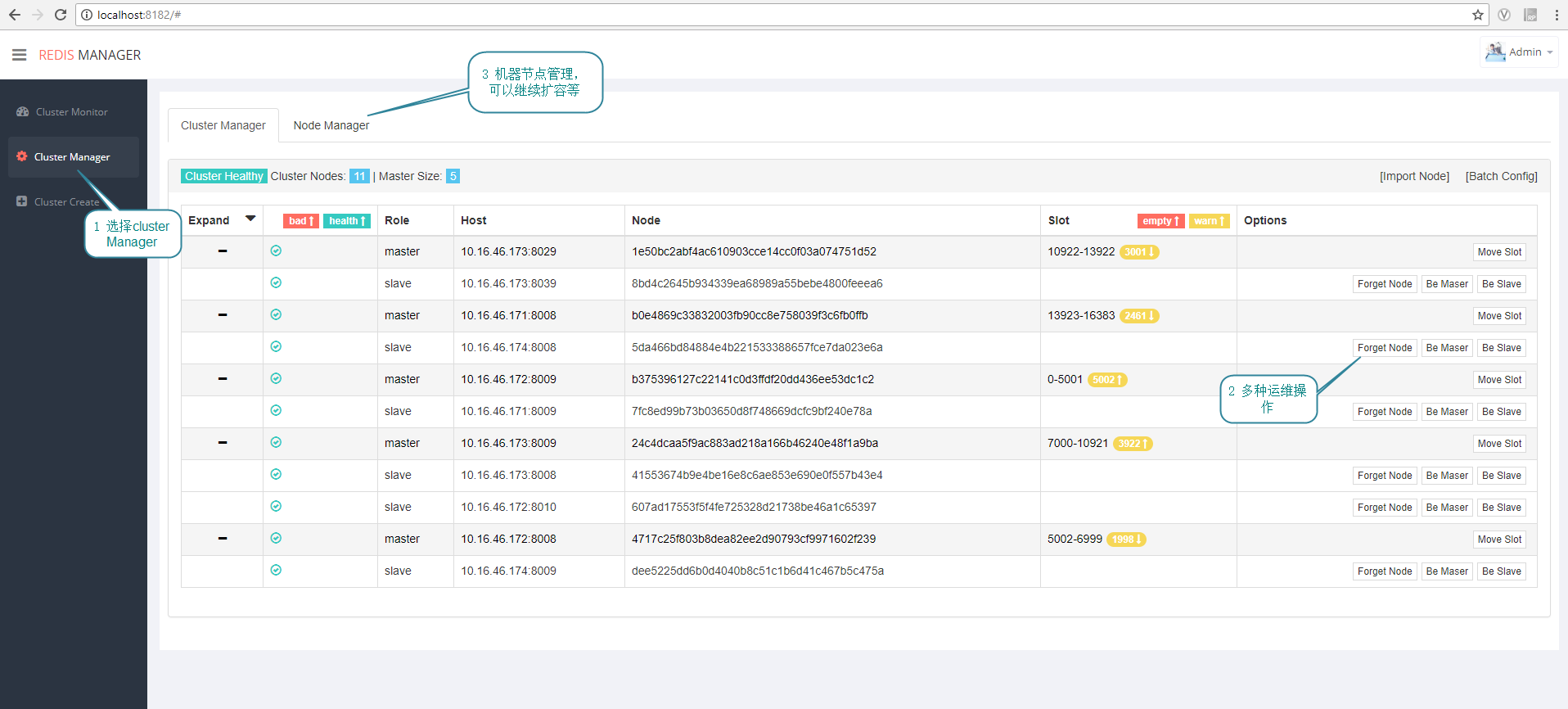Image resolution: width=1568 pixels, height=709 pixels.
Task: Collapse the master row 10.16.46.172:8009
Action: [x=223, y=379]
